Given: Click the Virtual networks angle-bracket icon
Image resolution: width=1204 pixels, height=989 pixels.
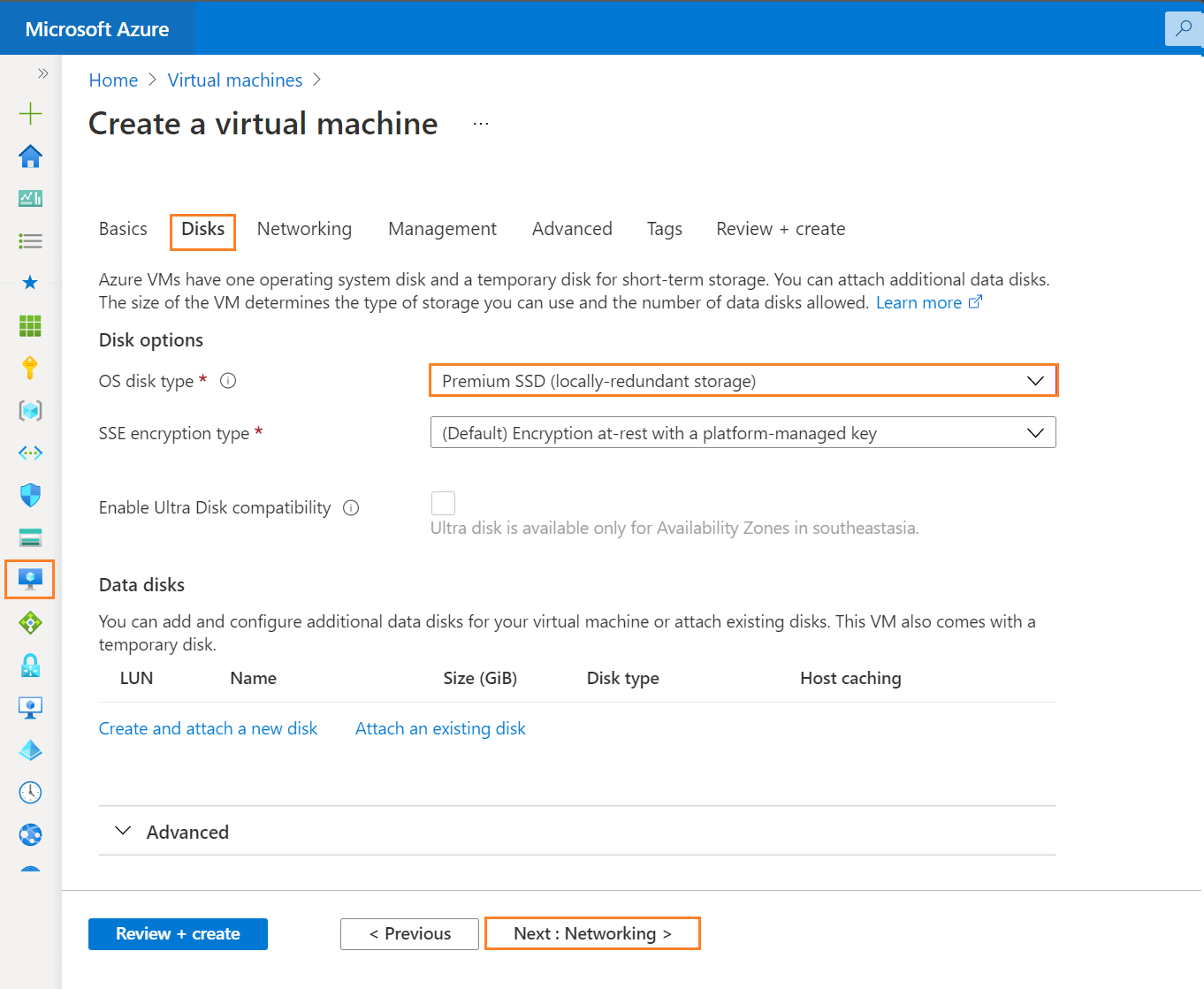Looking at the screenshot, I should coord(30,453).
